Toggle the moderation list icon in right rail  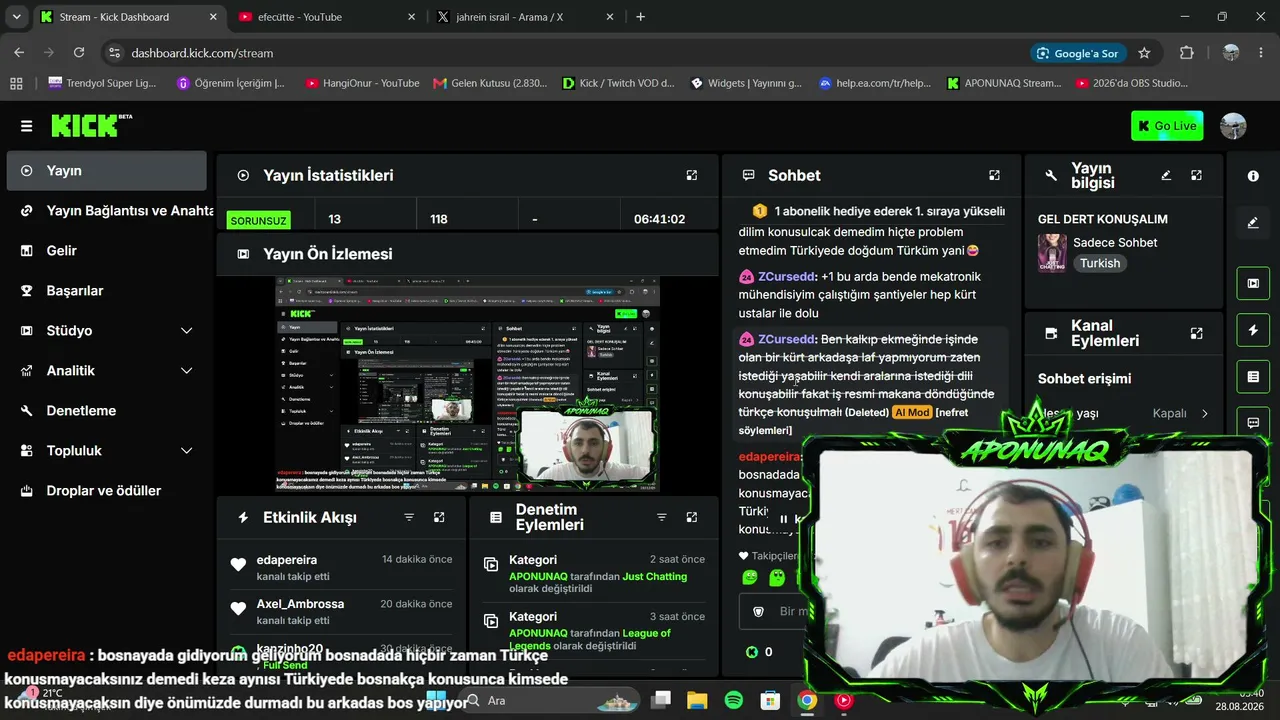[x=1253, y=376]
